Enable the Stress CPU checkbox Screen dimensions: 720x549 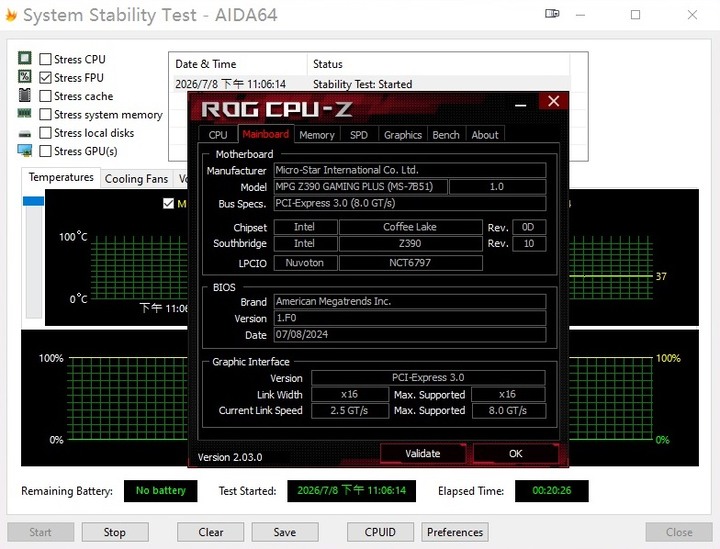(x=45, y=59)
